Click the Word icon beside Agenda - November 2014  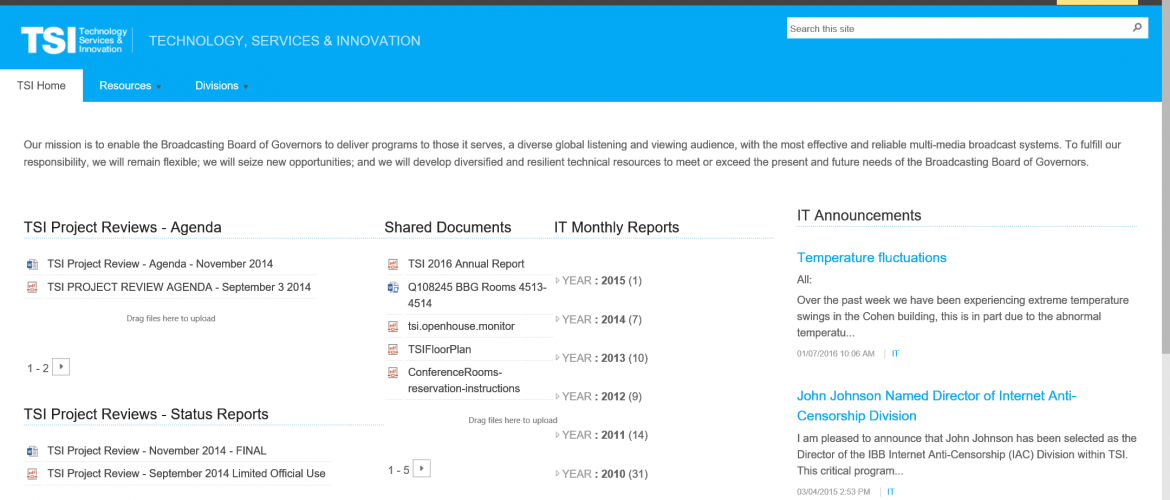coord(32,264)
